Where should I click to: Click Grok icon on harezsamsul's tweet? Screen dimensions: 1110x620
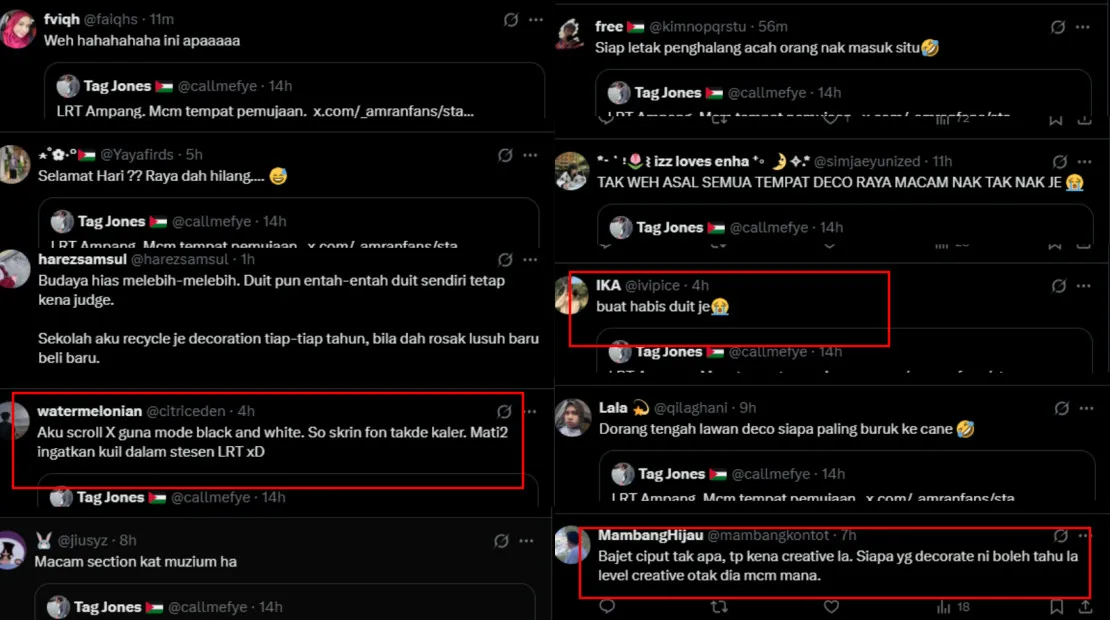(505, 260)
